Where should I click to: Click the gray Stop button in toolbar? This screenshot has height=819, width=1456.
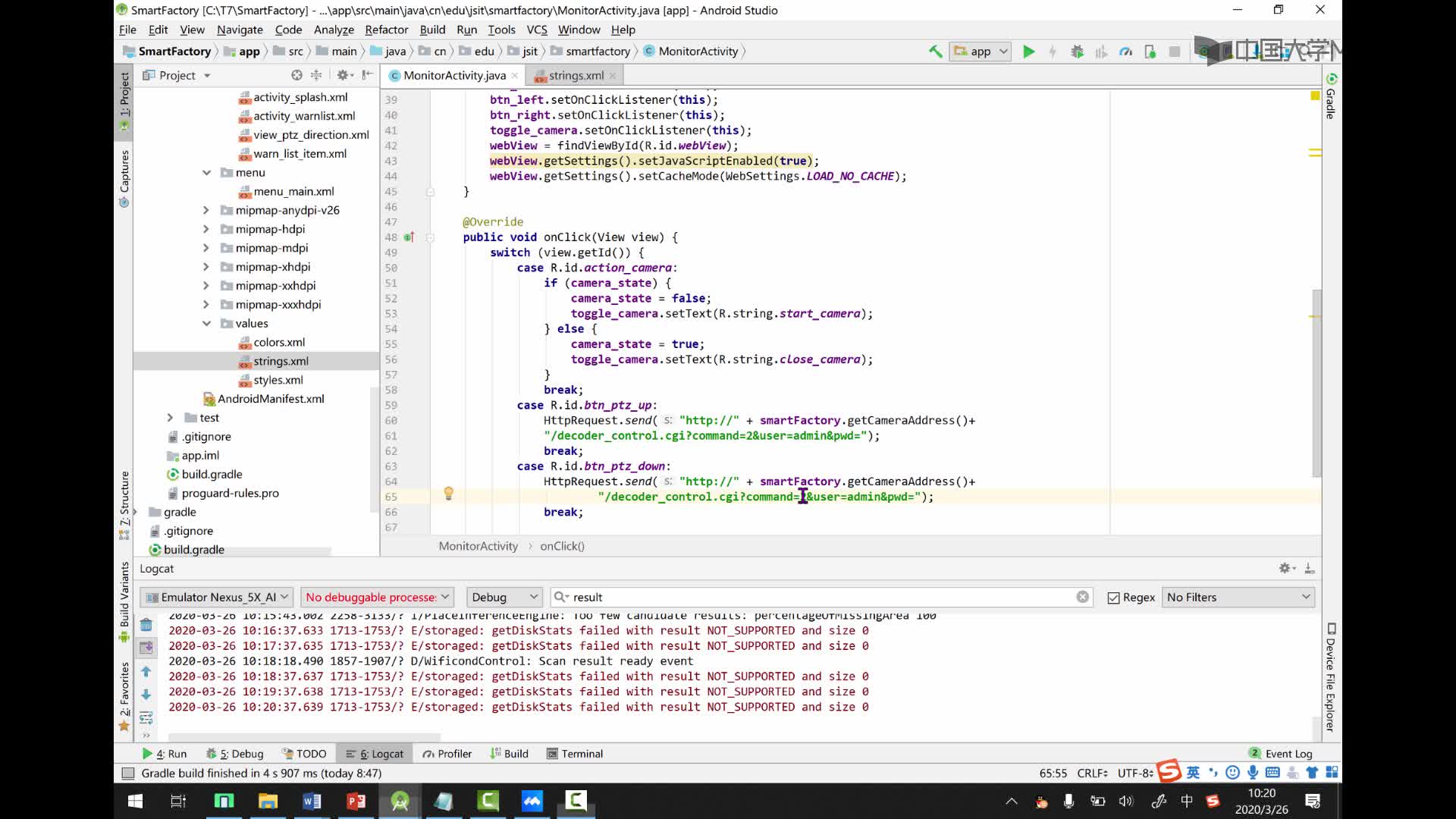pos(1175,52)
